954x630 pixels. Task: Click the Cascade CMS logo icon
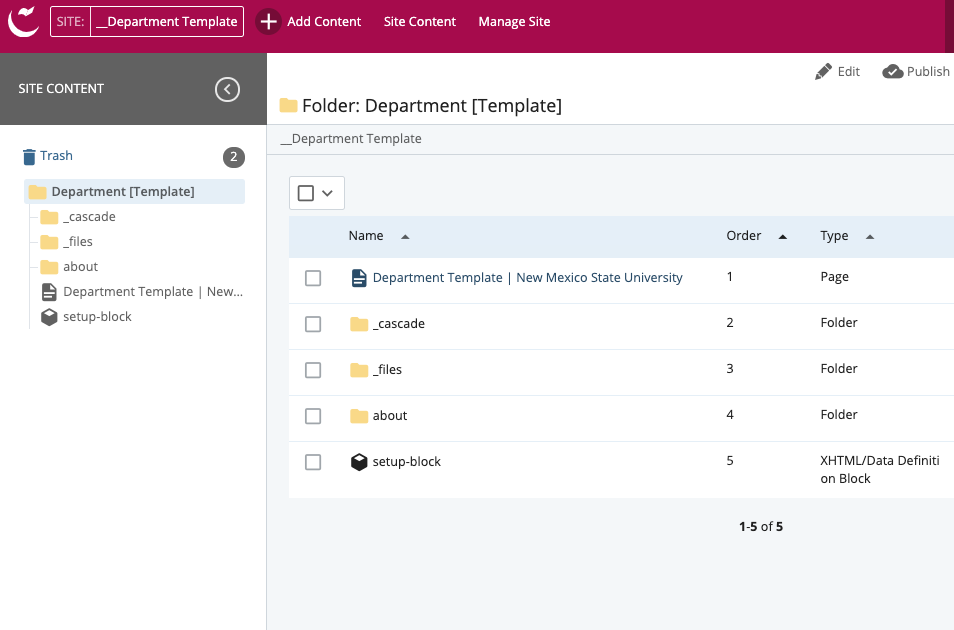(24, 21)
